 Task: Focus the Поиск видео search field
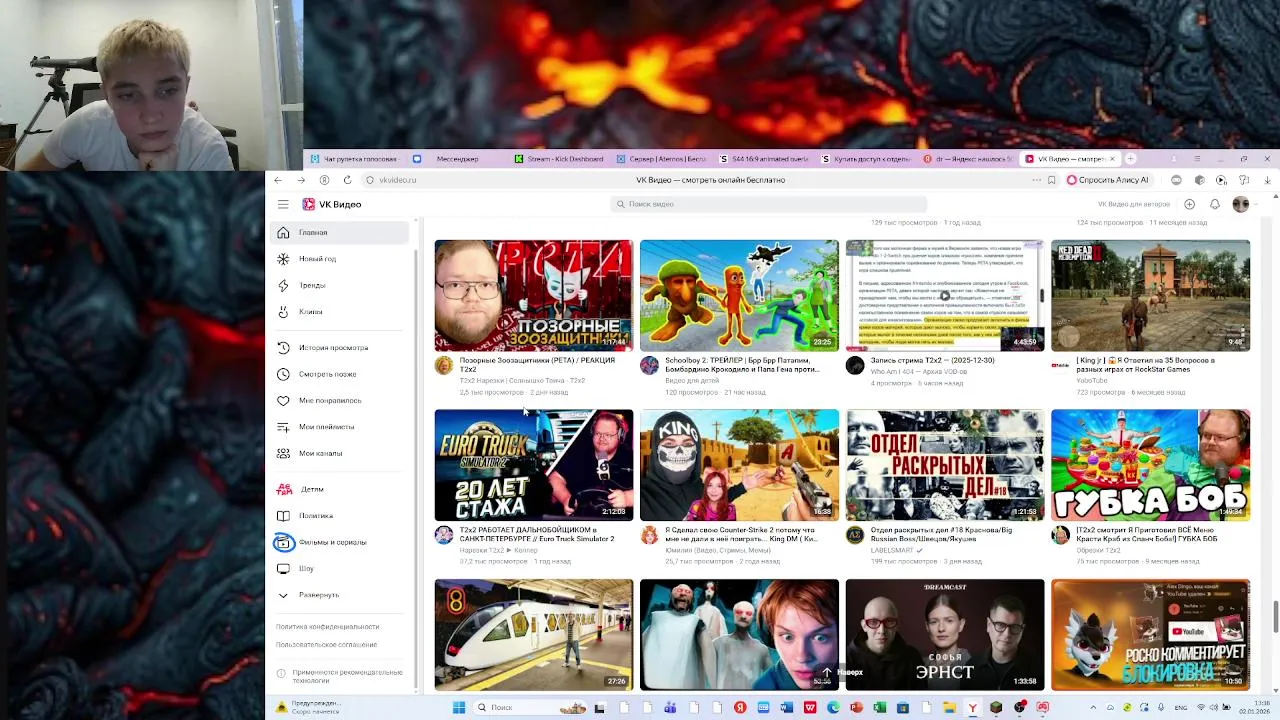point(768,204)
